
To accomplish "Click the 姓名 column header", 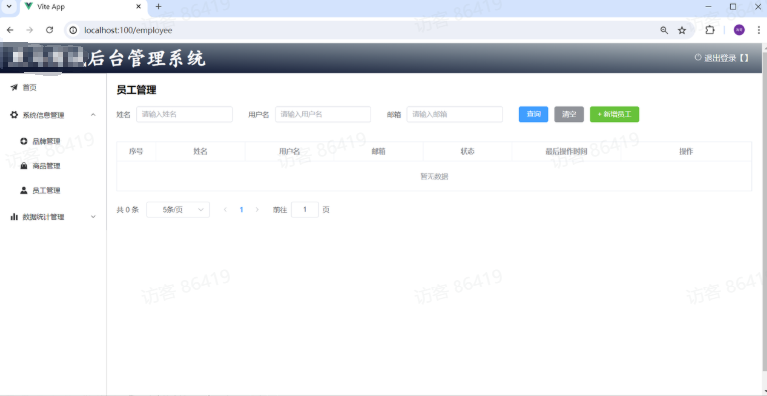I will tap(201, 152).
